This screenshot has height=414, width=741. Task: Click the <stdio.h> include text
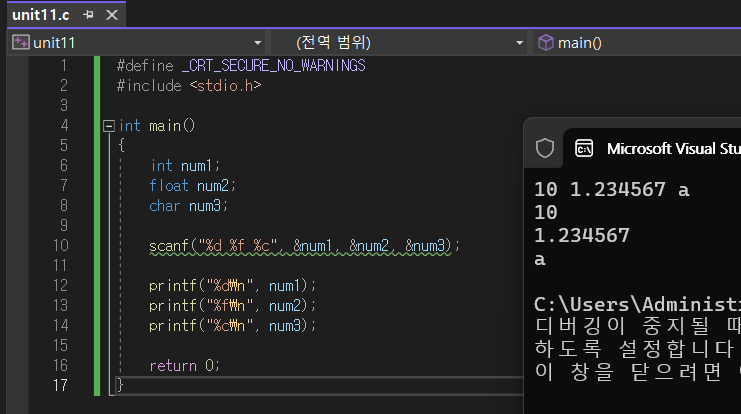(225, 86)
